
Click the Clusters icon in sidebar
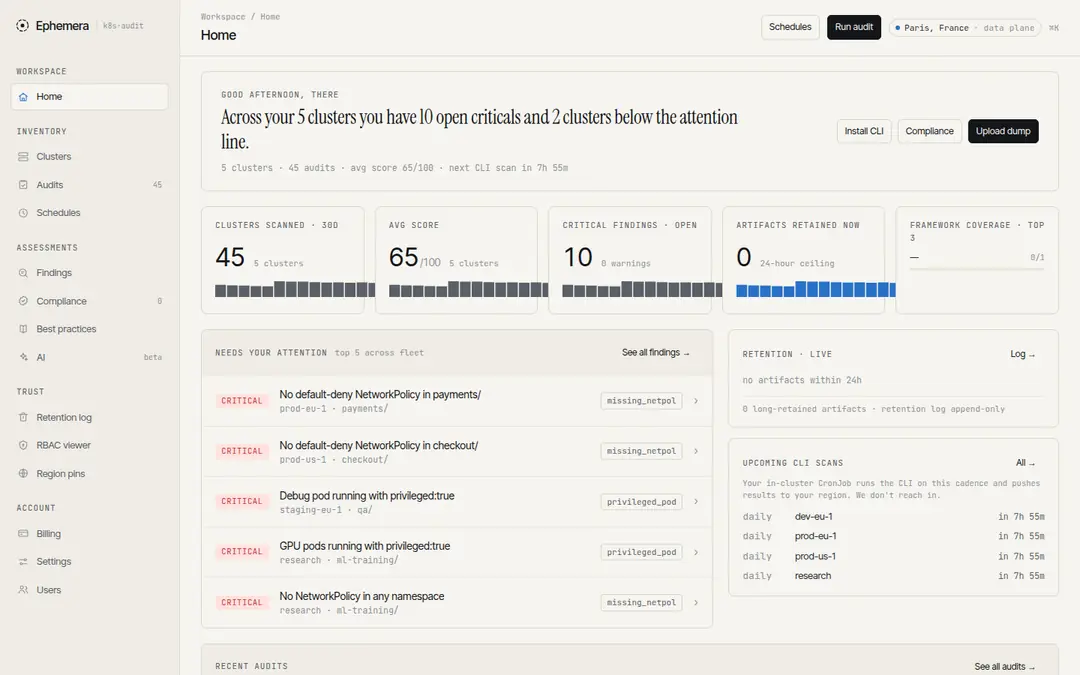[23, 157]
